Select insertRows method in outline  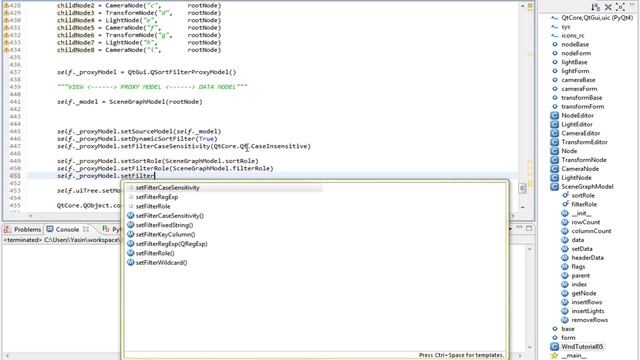tap(587, 302)
